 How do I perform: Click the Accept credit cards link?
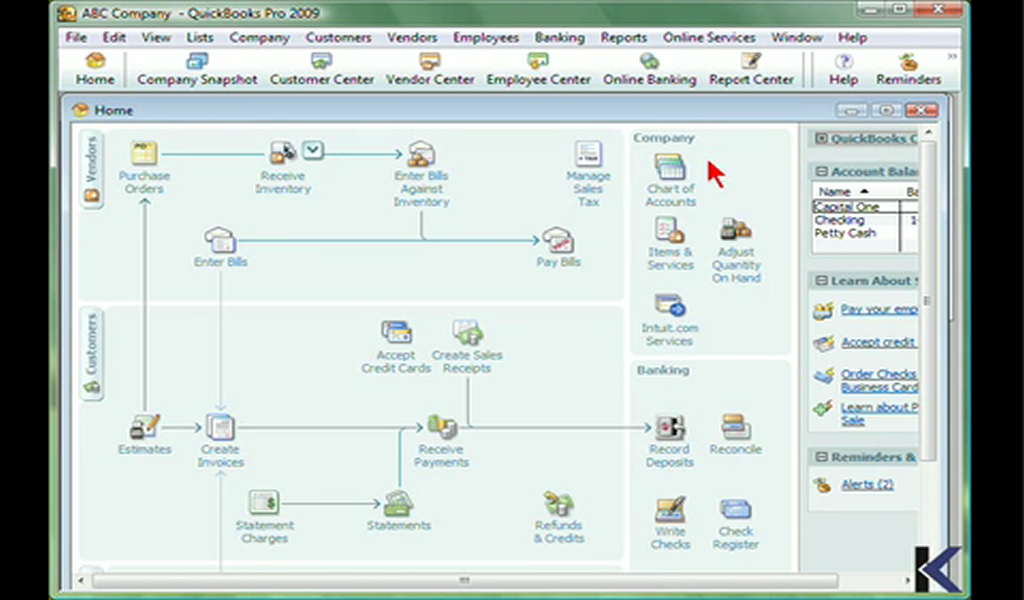pyautogui.click(x=879, y=341)
